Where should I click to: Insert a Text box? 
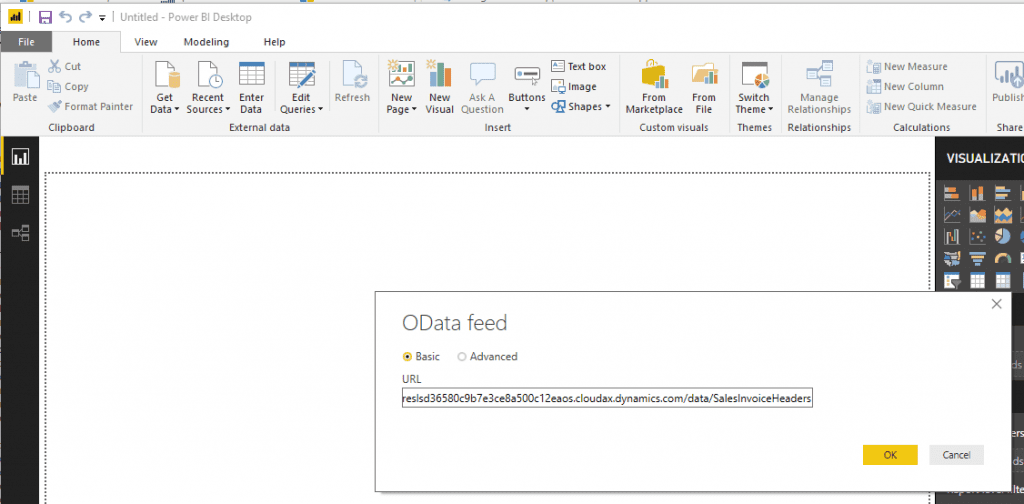(579, 67)
